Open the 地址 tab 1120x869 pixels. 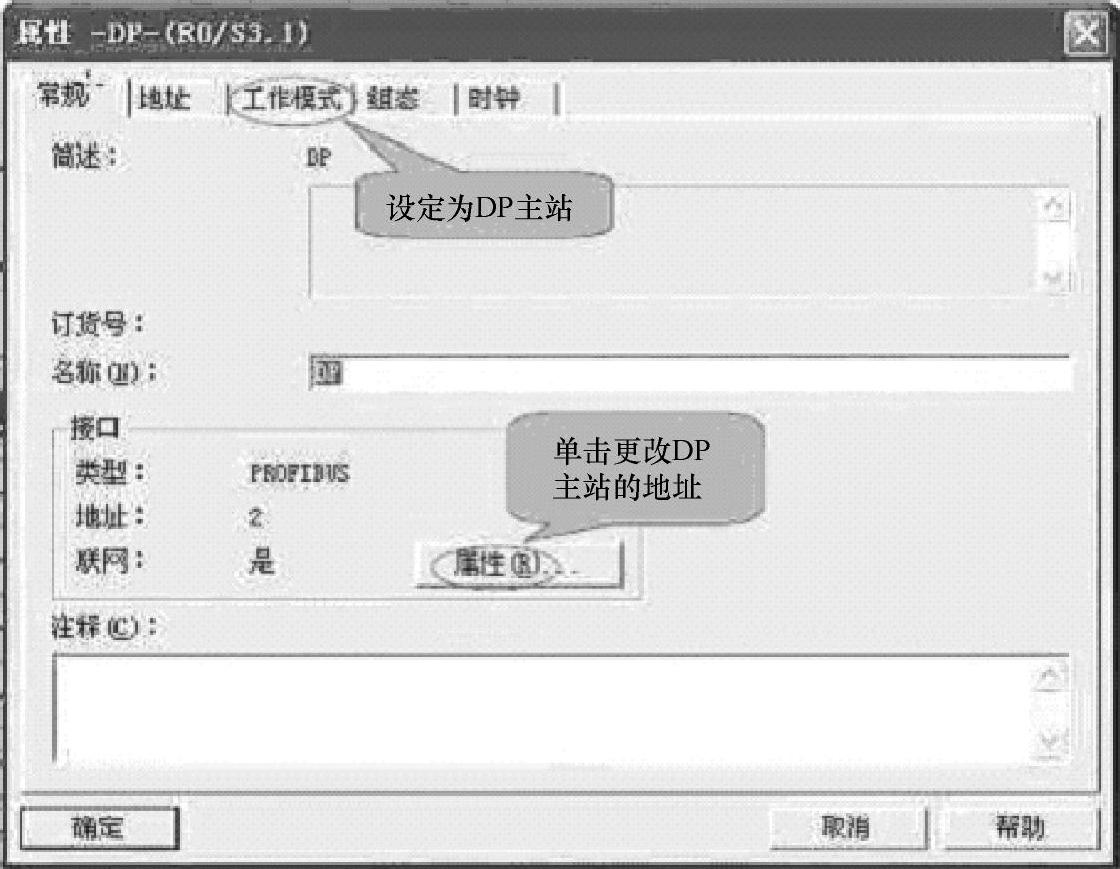(x=164, y=99)
